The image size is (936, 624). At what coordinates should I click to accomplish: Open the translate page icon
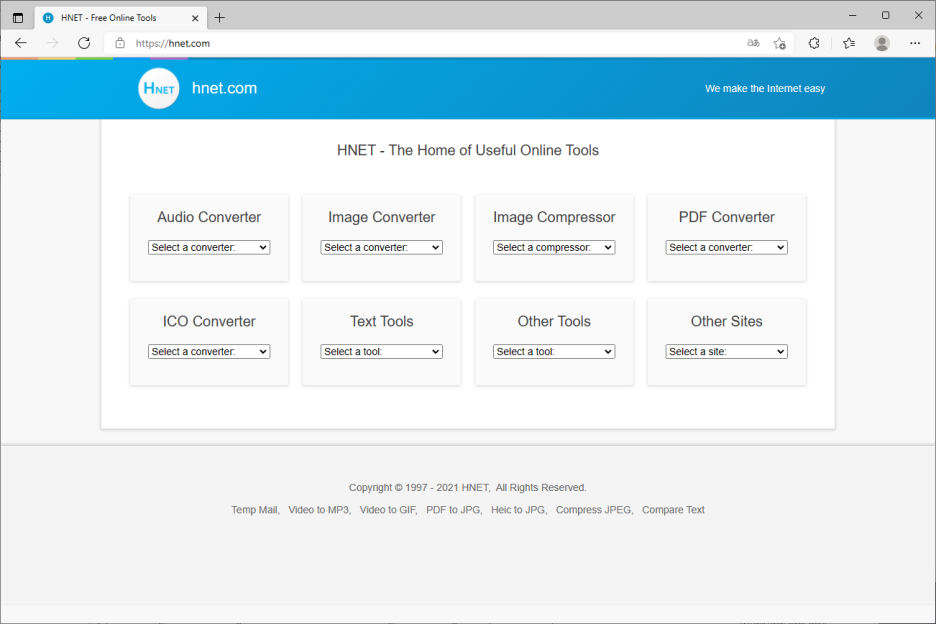pyautogui.click(x=753, y=43)
